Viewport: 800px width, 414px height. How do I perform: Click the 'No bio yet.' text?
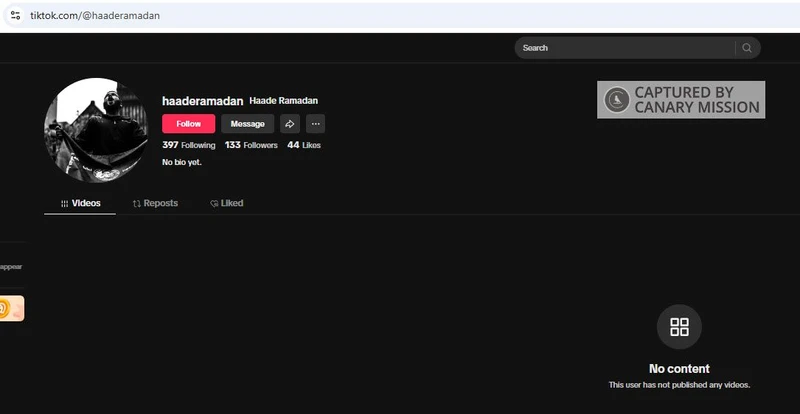pos(182,162)
